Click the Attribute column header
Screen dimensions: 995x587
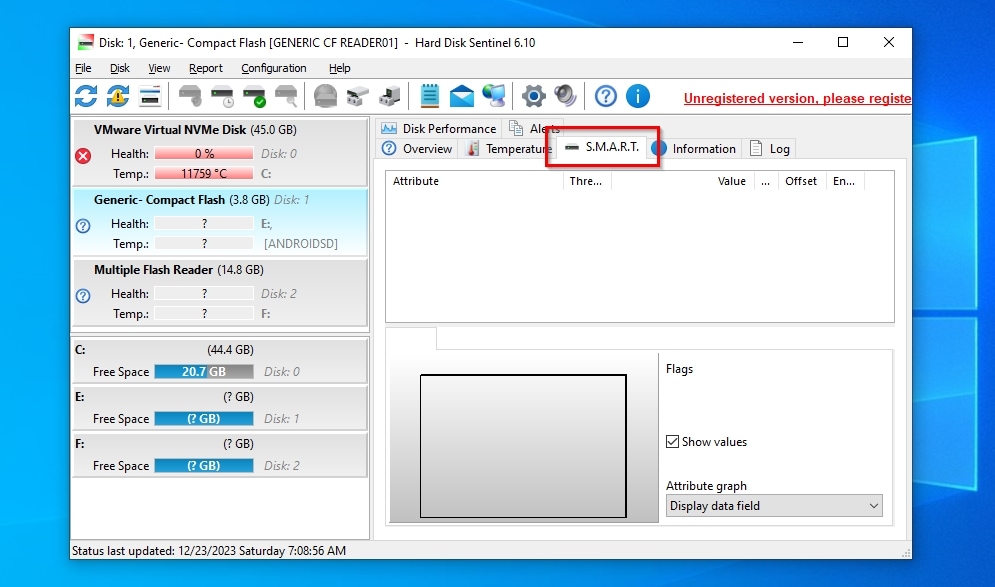click(x=474, y=181)
